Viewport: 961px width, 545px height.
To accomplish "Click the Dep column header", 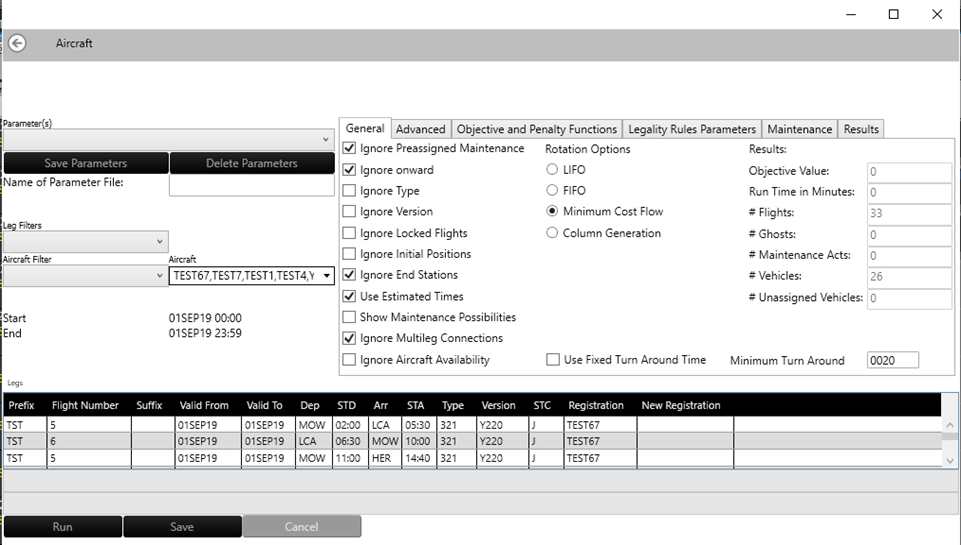I will click(x=310, y=405).
